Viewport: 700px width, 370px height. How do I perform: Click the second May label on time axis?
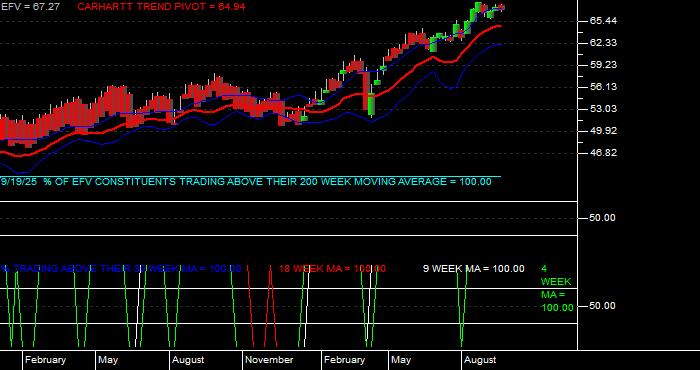(x=401, y=360)
